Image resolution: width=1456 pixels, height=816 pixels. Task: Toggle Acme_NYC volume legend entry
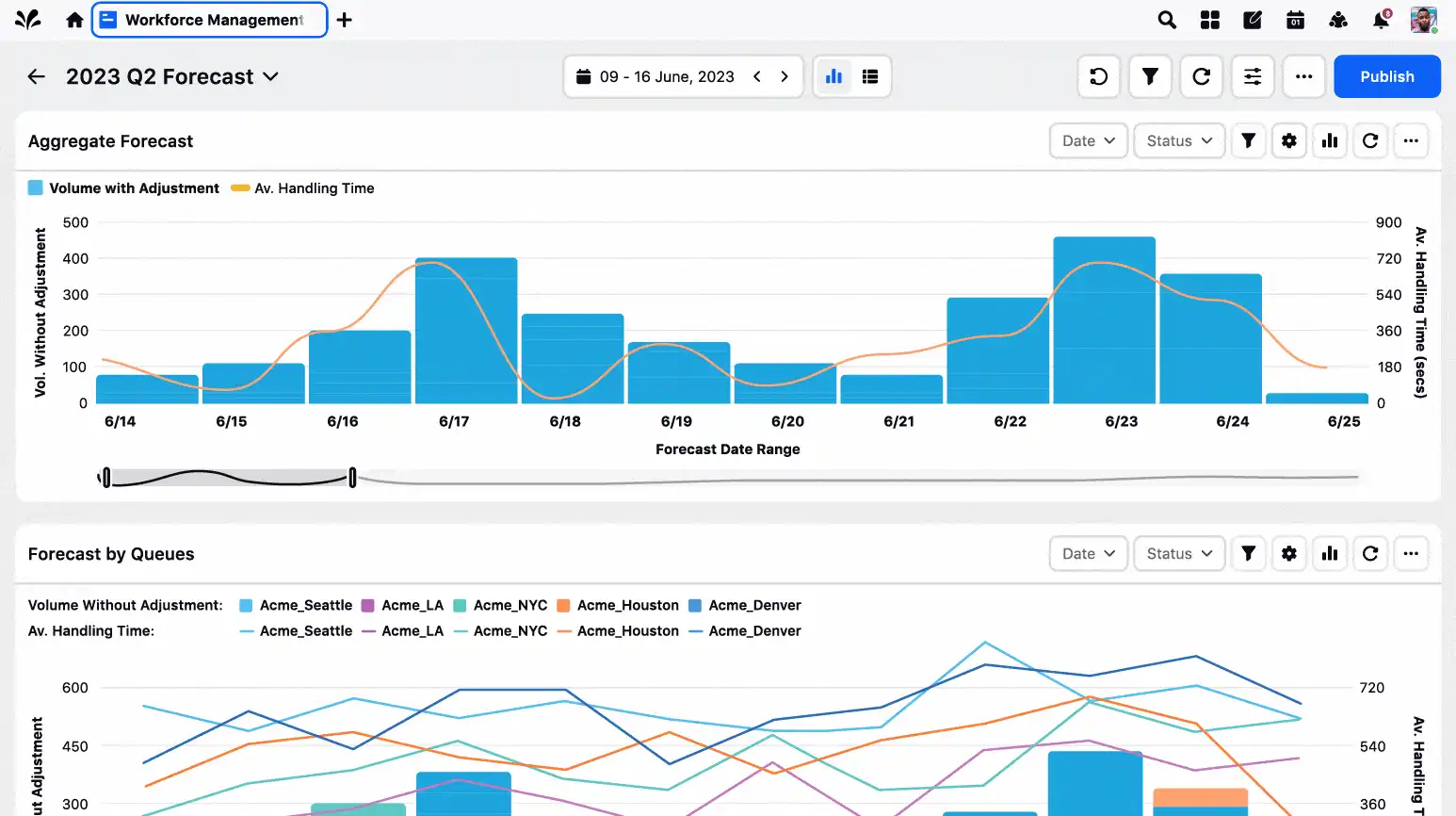click(500, 605)
